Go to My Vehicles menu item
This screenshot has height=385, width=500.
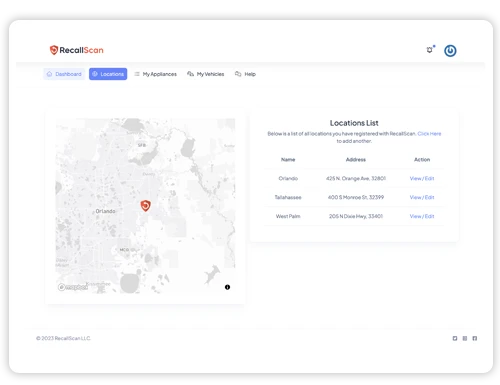pos(206,74)
